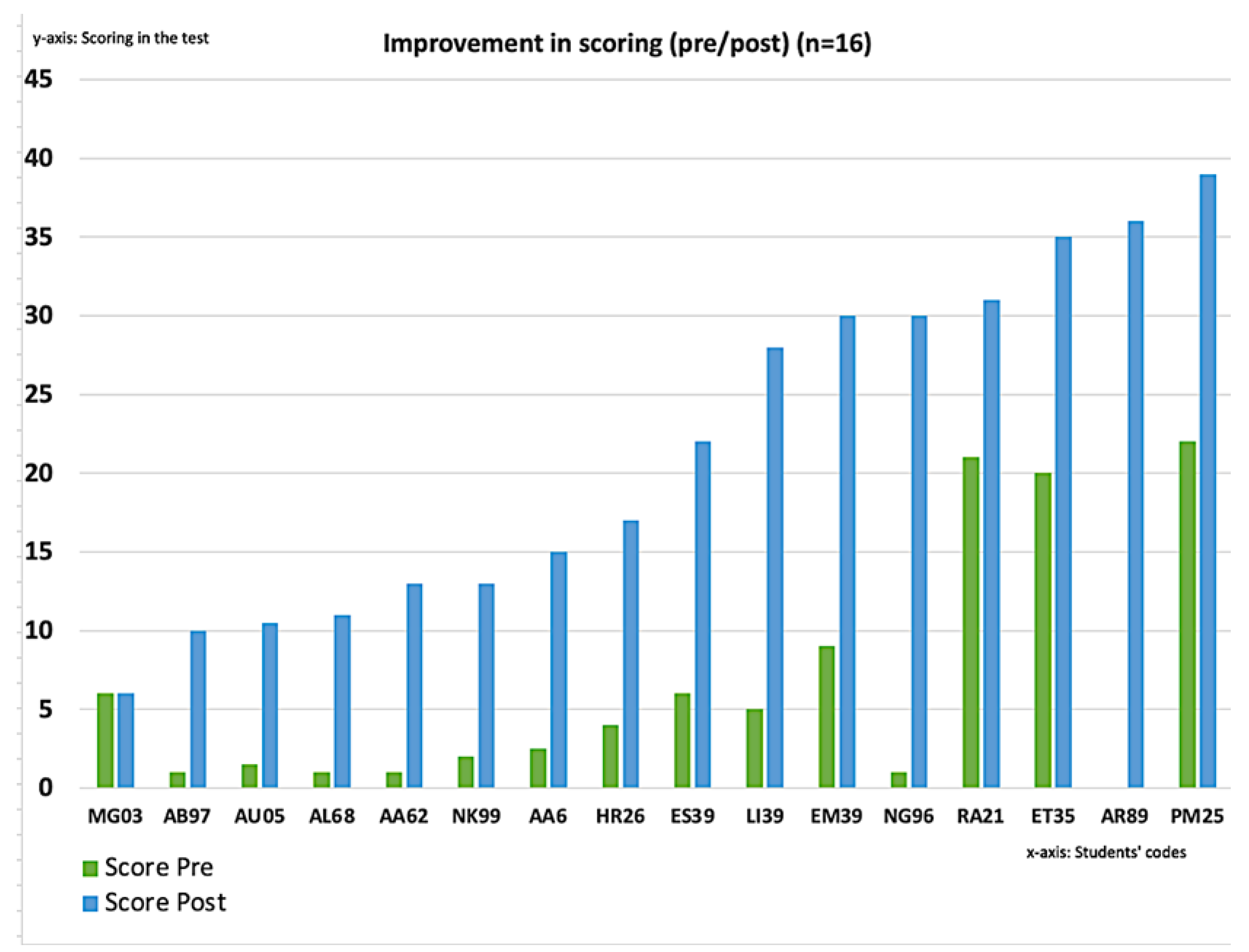The image size is (1249, 952).
Task: Select the blue bar for student ES39
Action: [x=703, y=615]
